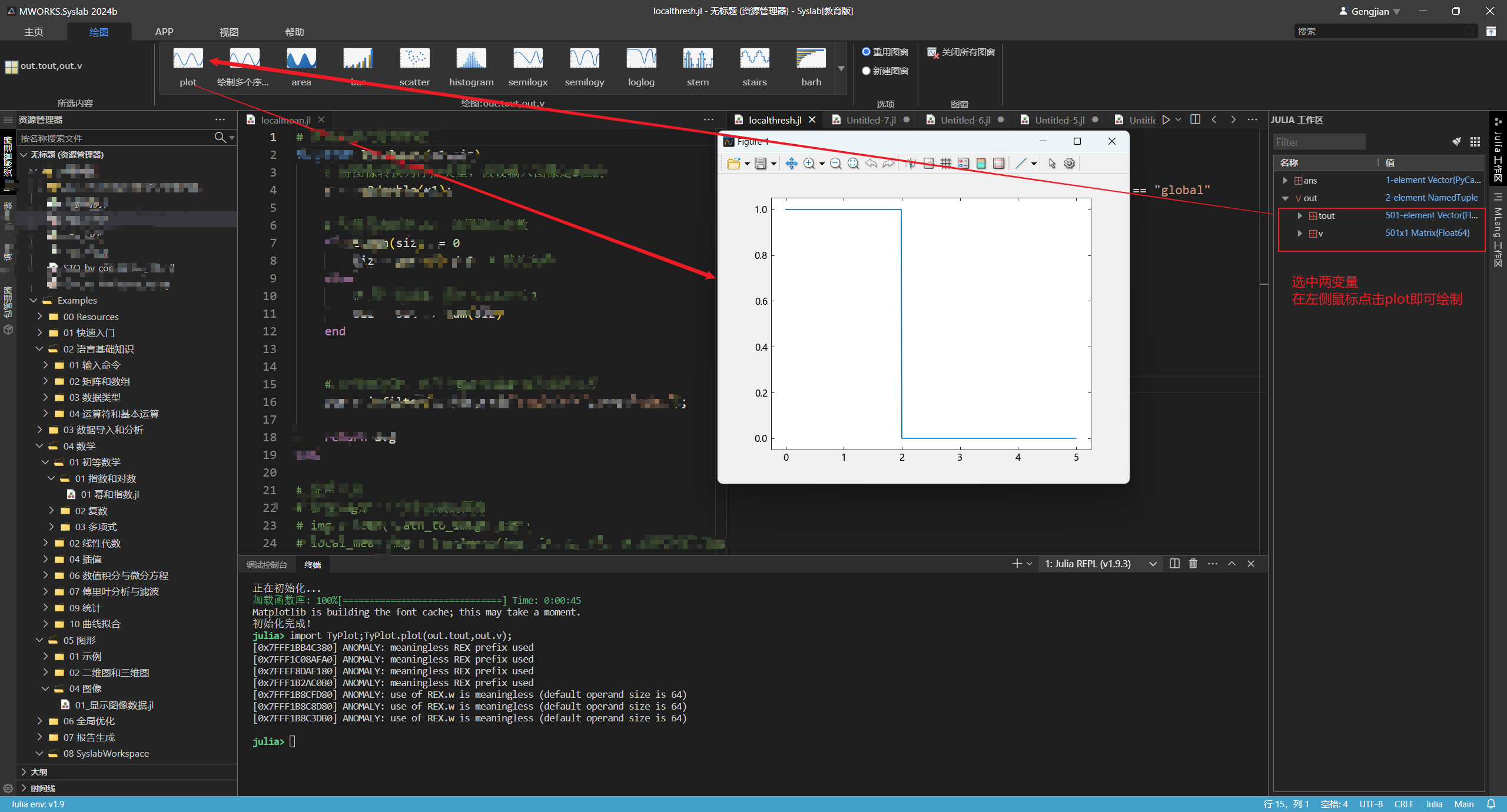Open 01_显示图像数据.jl file in tree

click(114, 705)
